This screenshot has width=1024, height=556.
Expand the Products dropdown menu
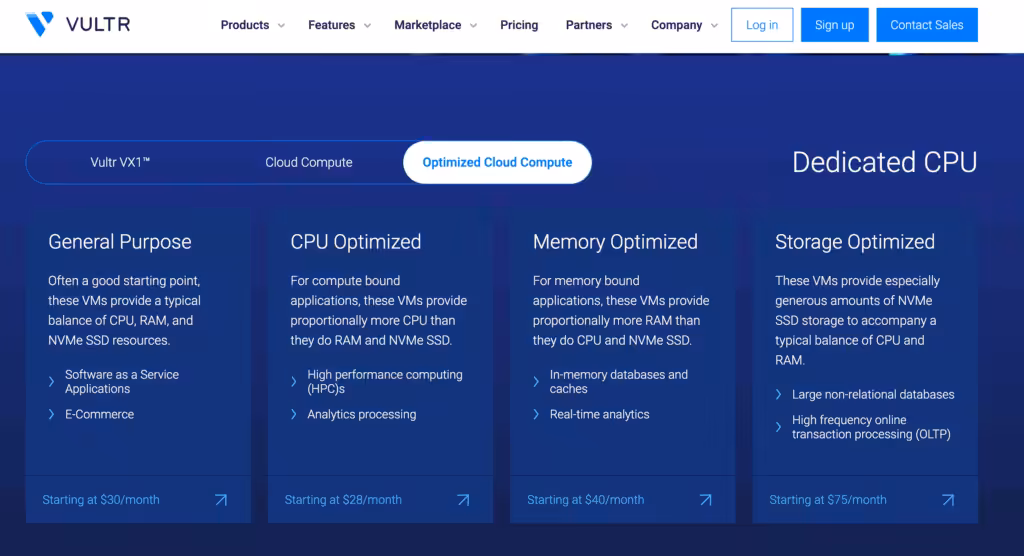pos(252,25)
